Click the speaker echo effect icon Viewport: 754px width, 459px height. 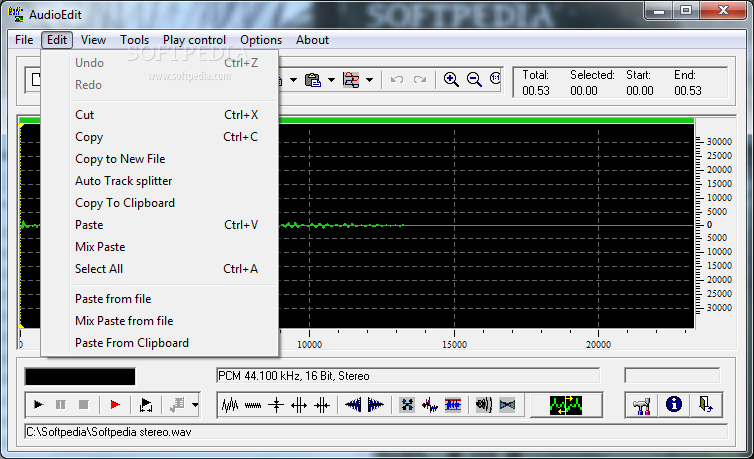[484, 405]
